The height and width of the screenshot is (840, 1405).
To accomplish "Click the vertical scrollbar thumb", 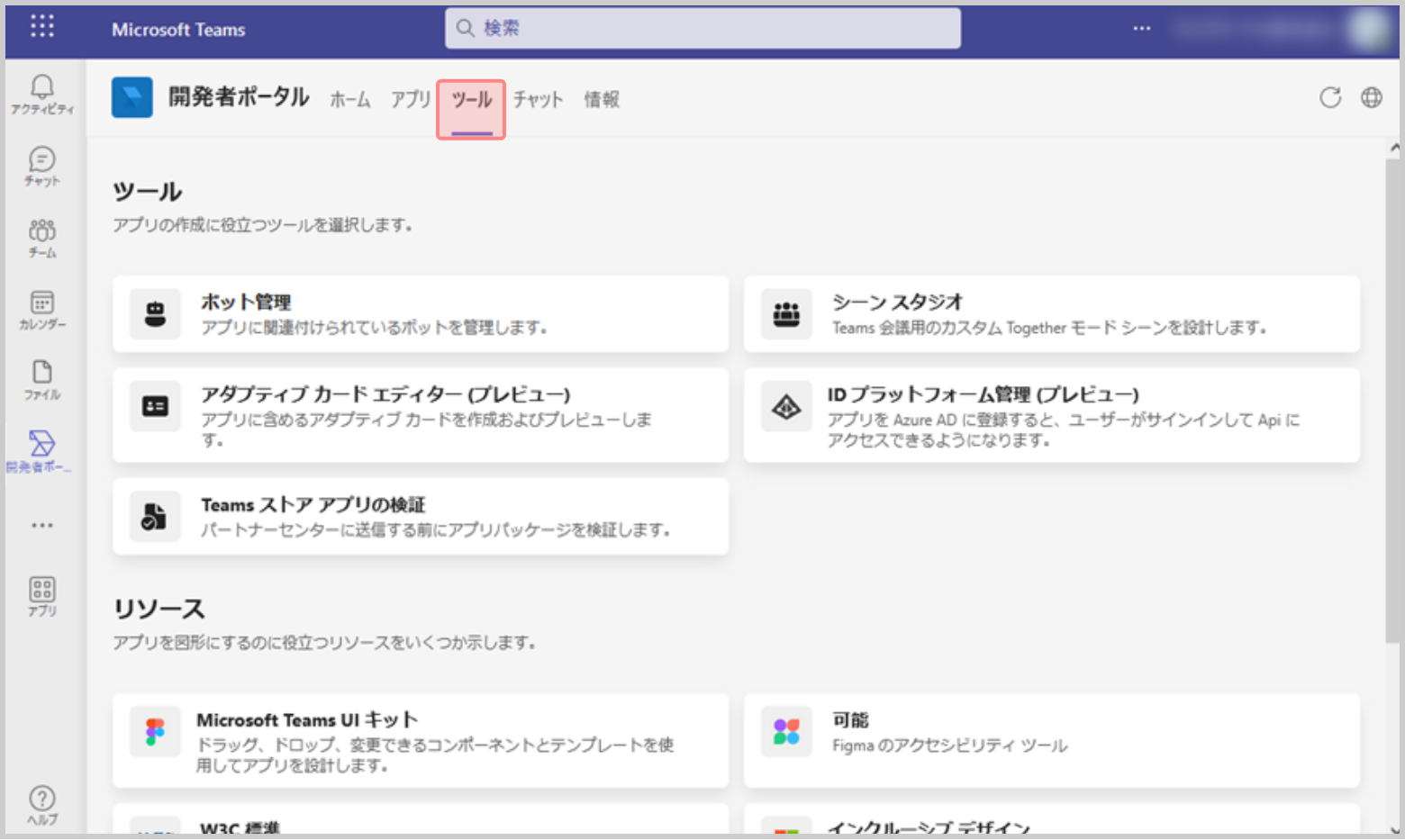I will [x=1393, y=401].
